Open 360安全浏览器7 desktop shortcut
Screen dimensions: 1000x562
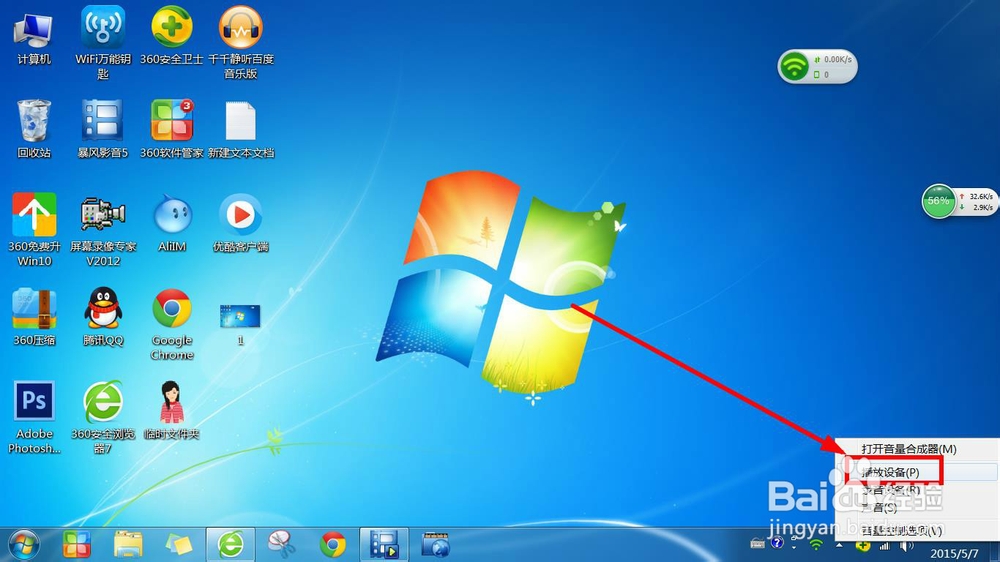pyautogui.click(x=103, y=417)
